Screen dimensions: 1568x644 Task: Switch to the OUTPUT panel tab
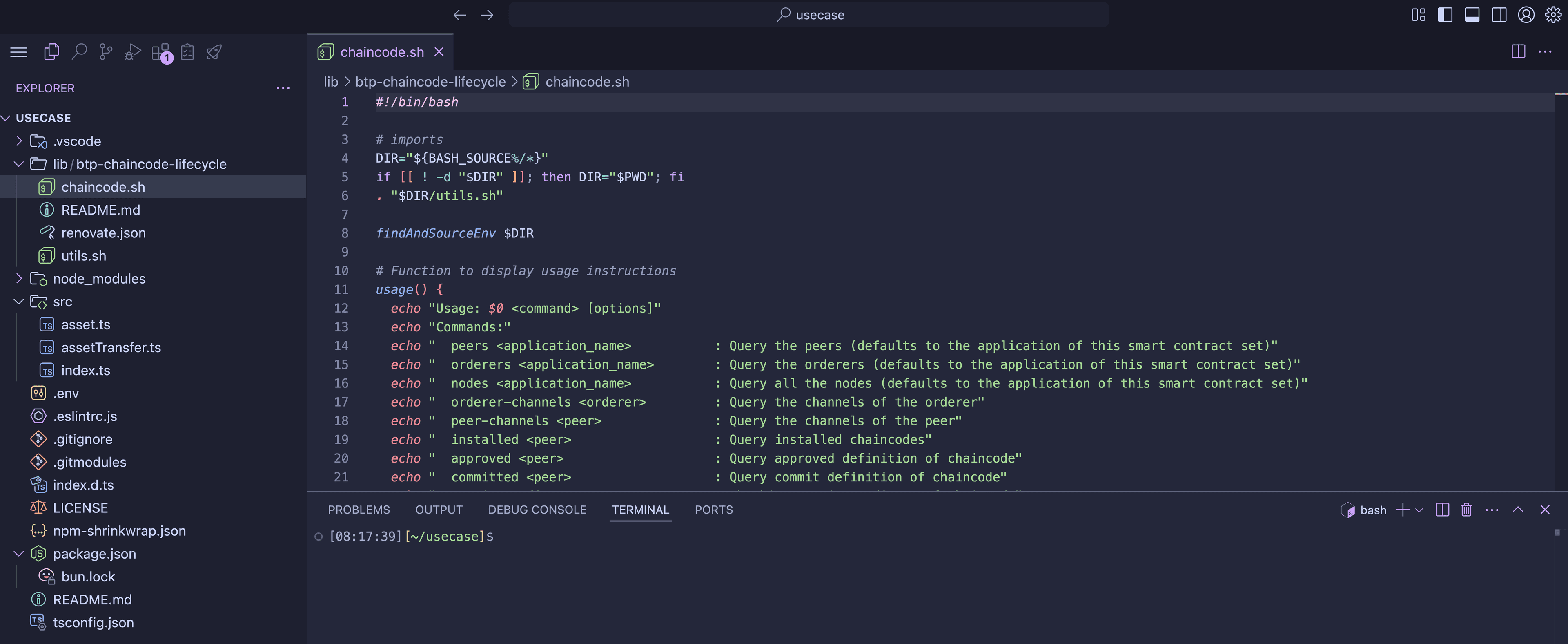tap(439, 510)
